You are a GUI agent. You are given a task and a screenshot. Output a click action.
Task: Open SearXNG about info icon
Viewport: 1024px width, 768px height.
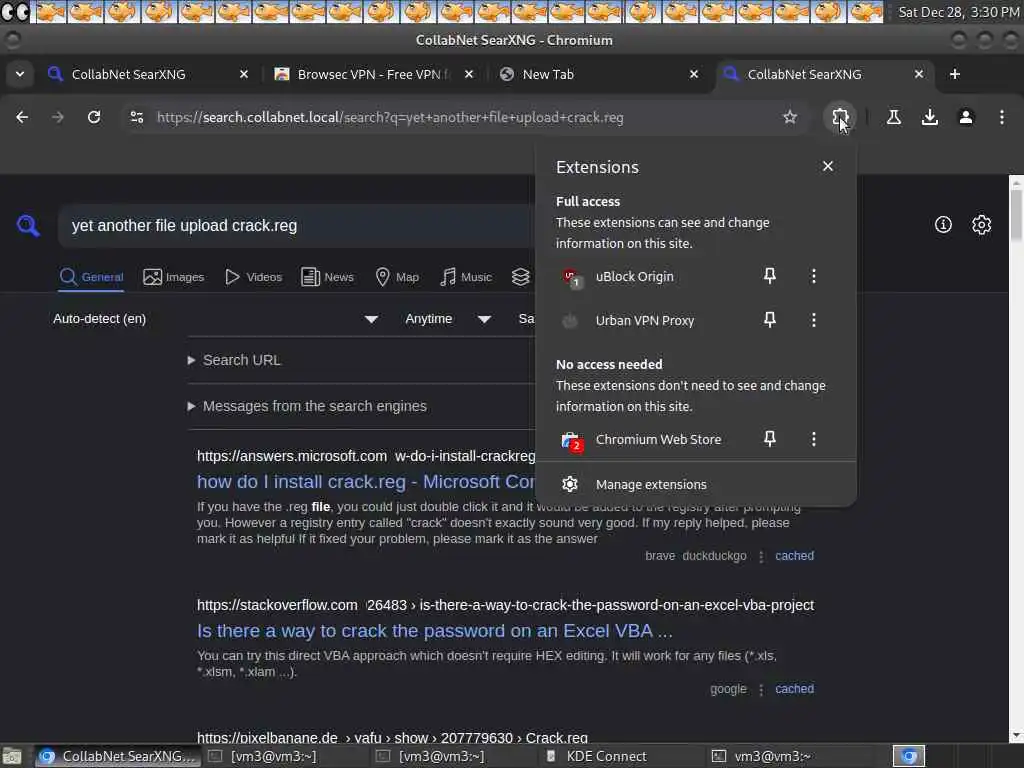coord(943,225)
